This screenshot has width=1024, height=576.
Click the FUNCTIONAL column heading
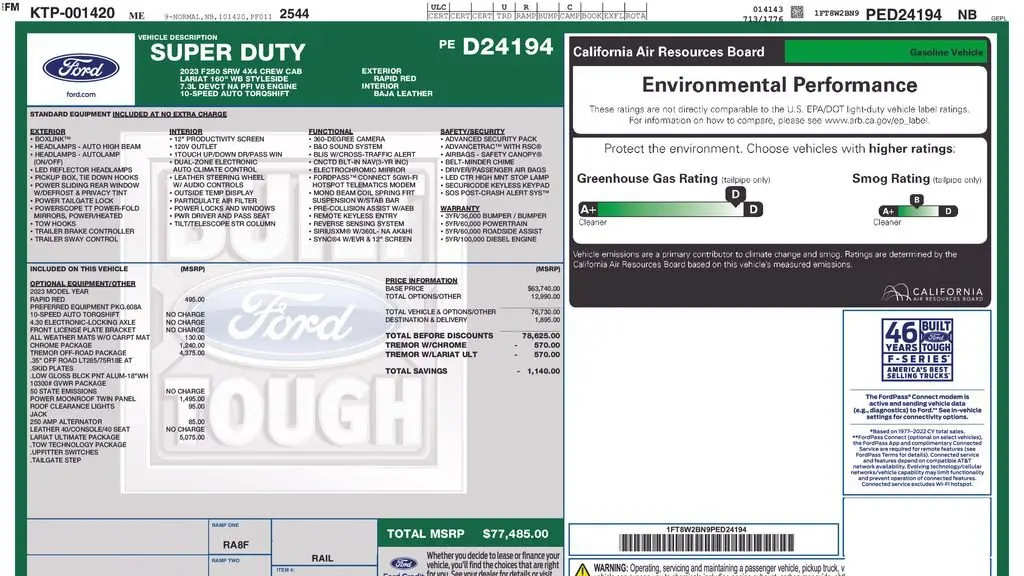tap(330, 132)
